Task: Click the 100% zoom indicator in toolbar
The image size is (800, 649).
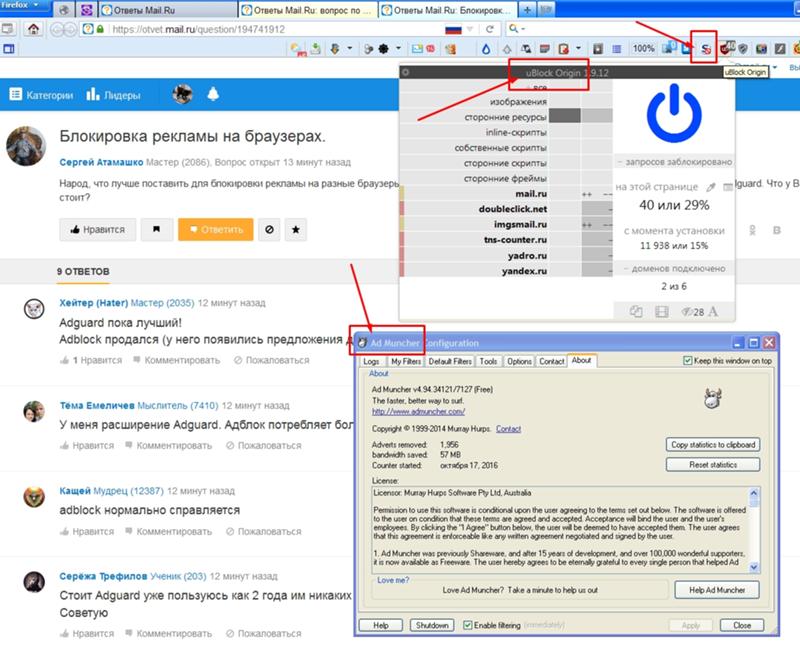Action: 643,48
